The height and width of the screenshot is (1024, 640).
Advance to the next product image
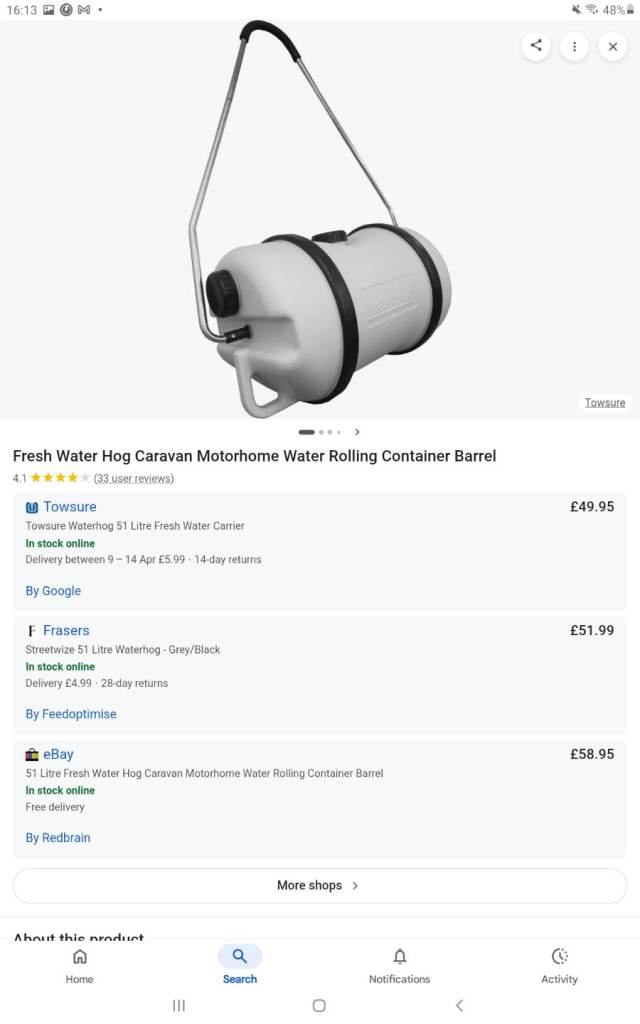[357, 432]
